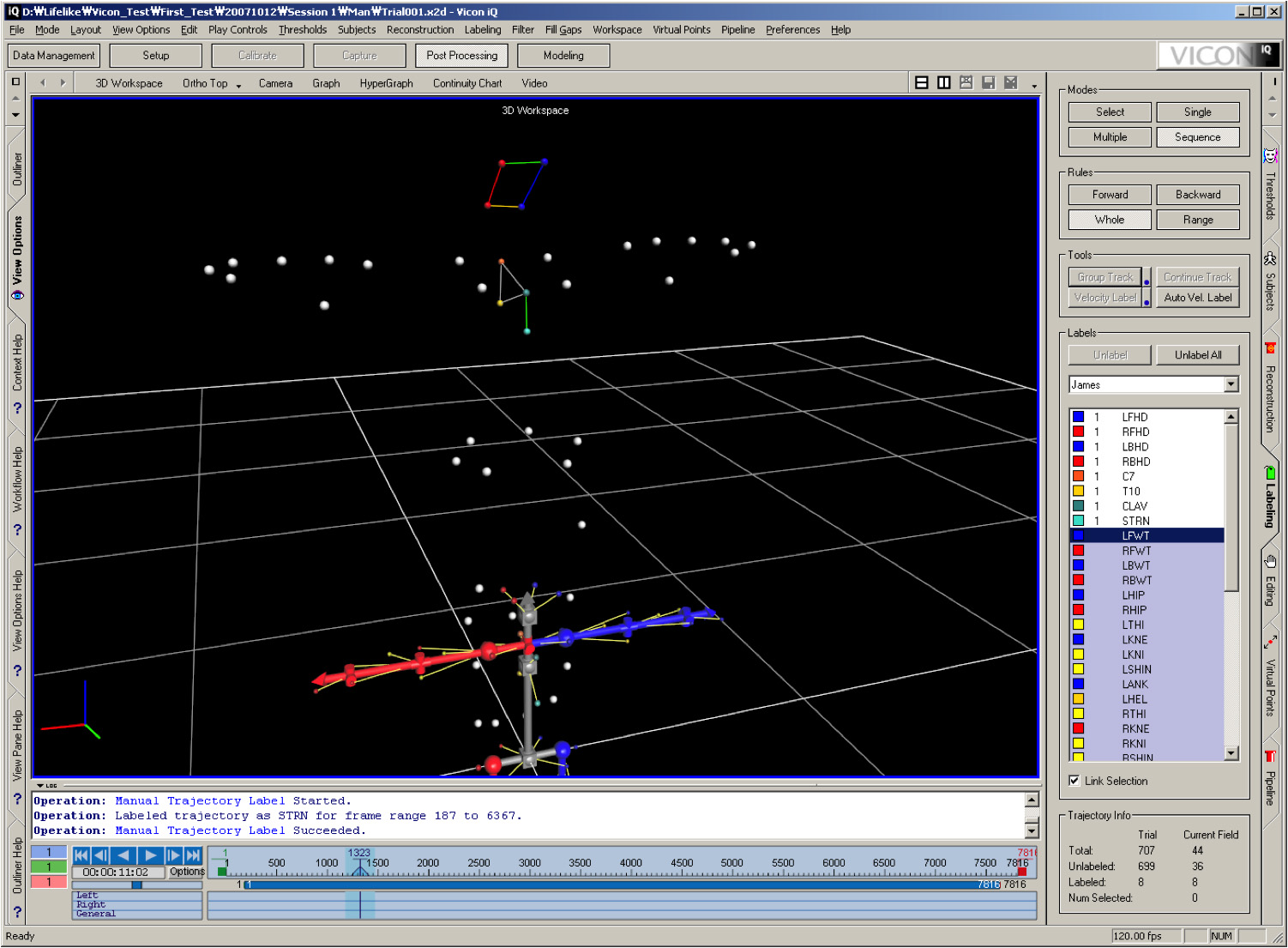
Task: Click the help question mark below View Pane Help
Action: coord(17,799)
